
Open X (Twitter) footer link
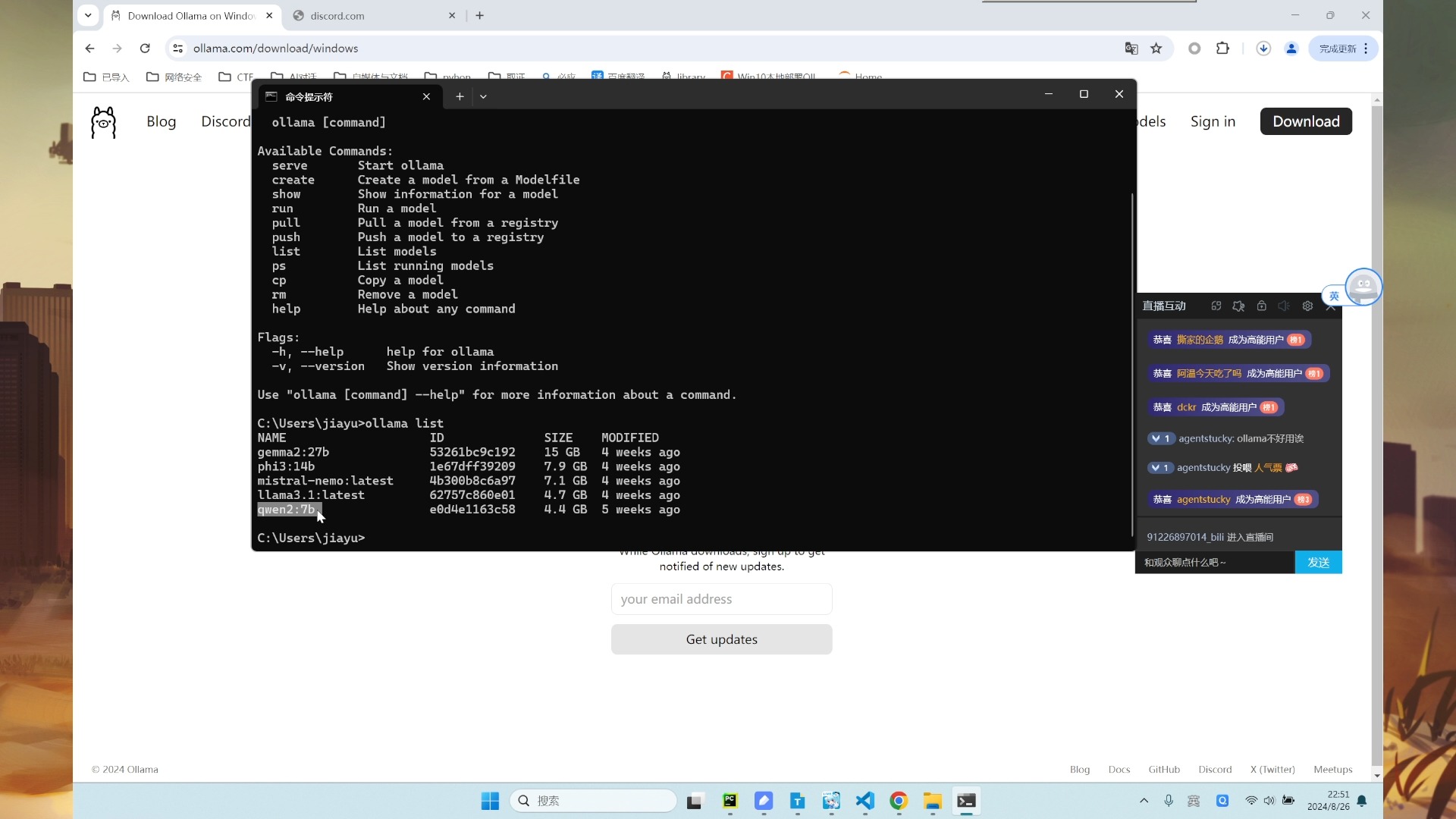[x=1272, y=770]
